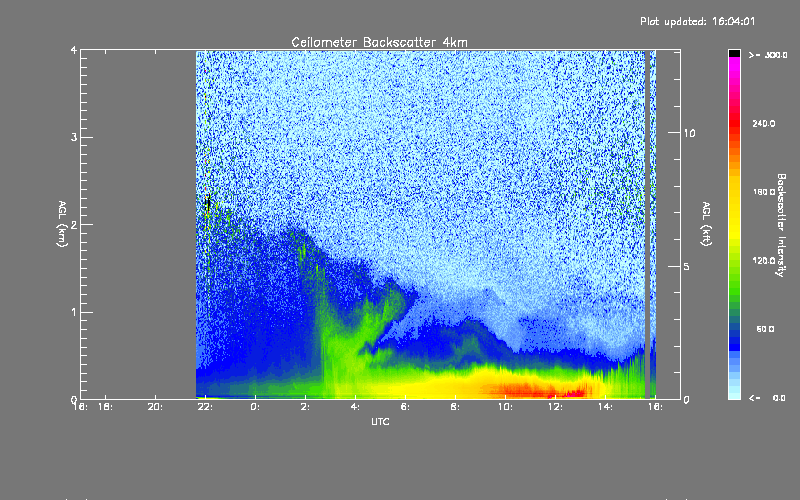
Task: Click the '22:' UTC time tick
Action: tap(205, 407)
